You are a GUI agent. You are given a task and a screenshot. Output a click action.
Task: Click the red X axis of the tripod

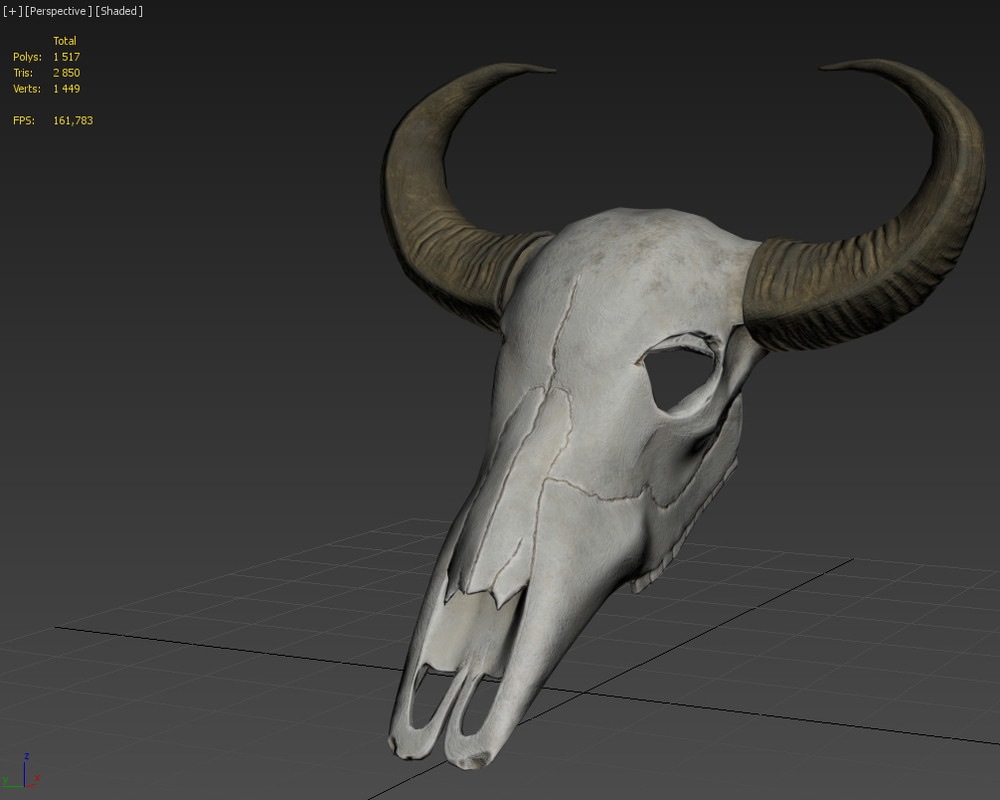pos(31,785)
